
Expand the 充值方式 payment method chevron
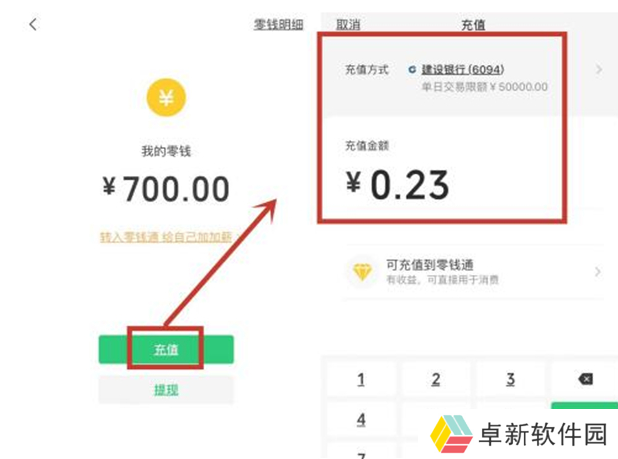pos(599,70)
